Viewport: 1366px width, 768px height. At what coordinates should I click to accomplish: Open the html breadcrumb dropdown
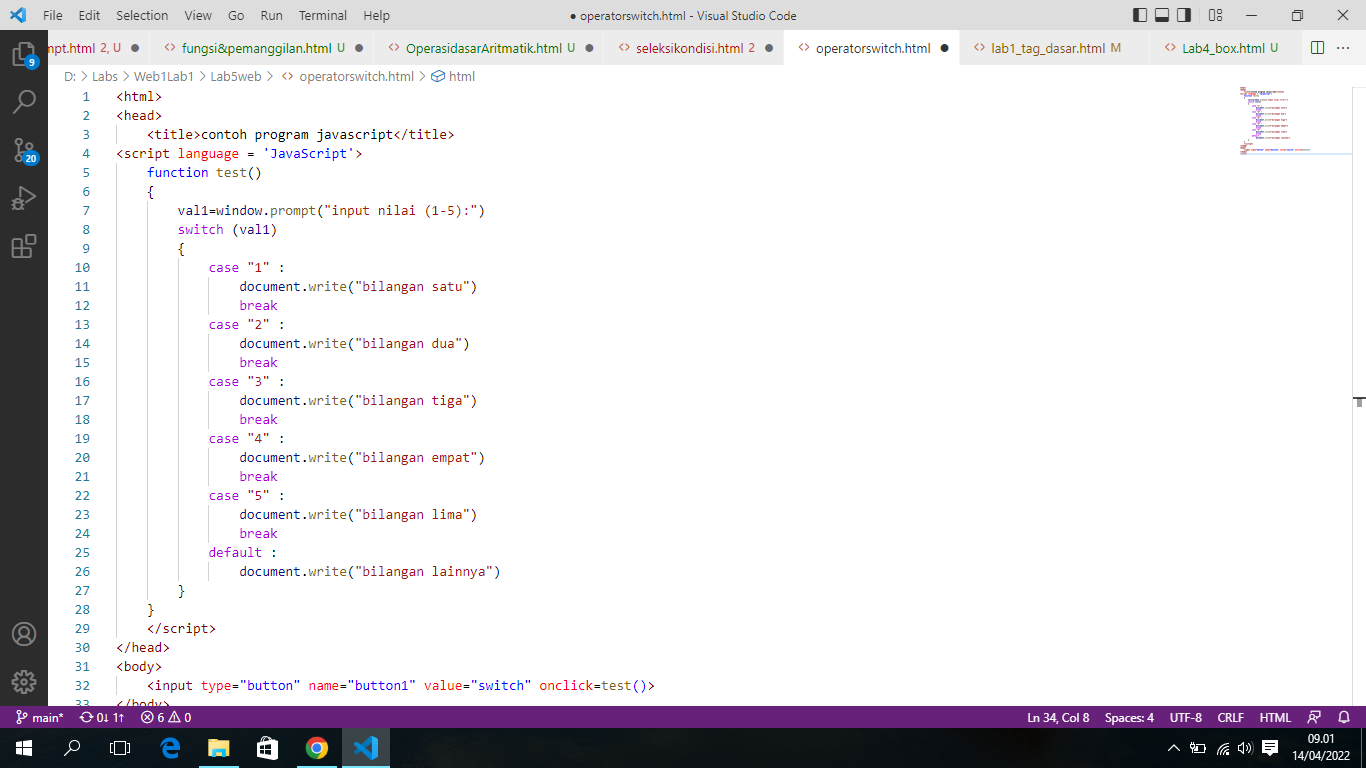tap(462, 75)
